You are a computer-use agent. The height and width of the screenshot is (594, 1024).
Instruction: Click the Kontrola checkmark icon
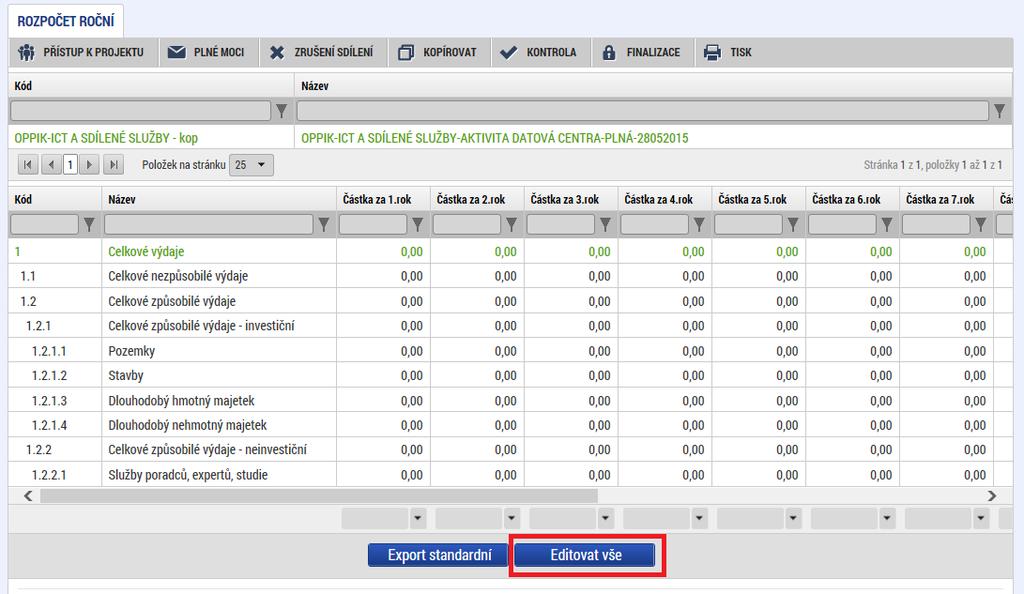(508, 52)
